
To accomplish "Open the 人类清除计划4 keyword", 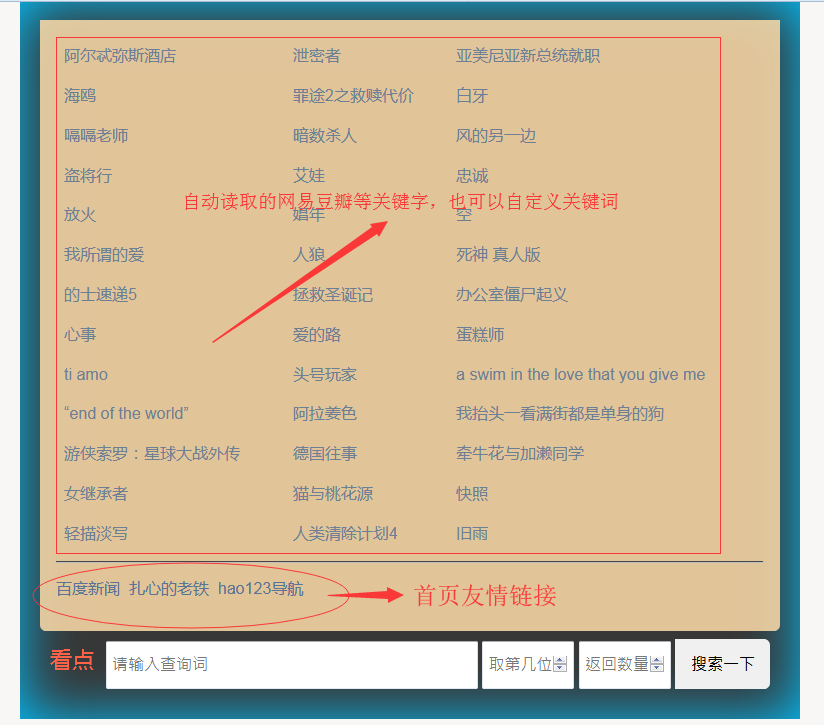I will (x=345, y=534).
